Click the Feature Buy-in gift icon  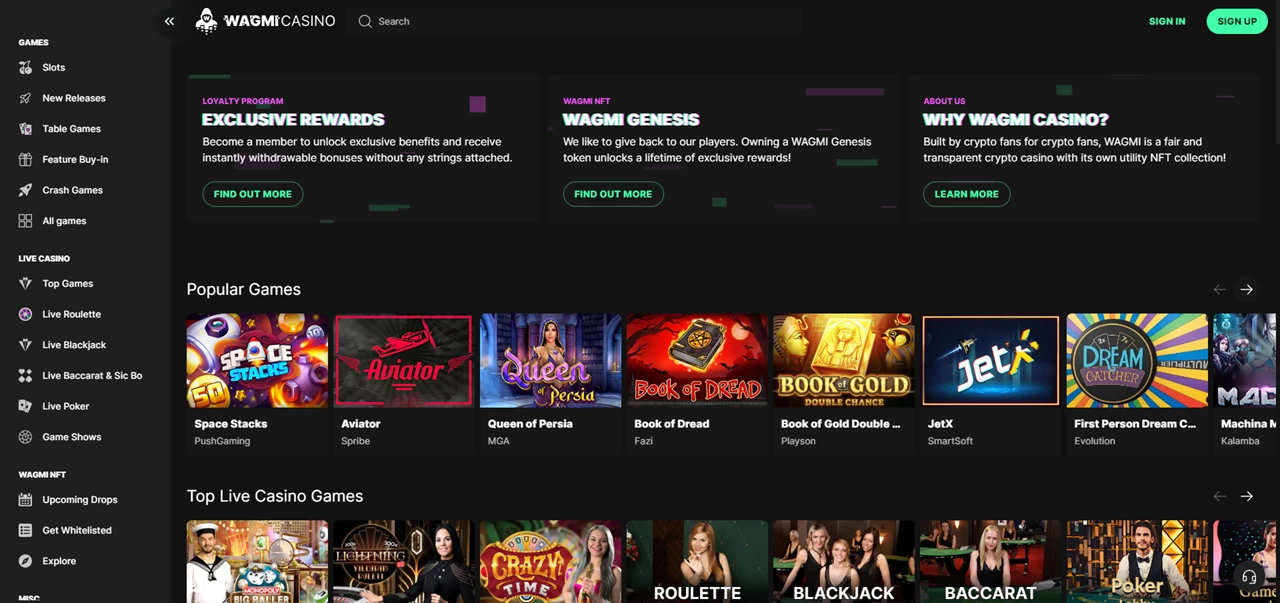click(x=25, y=159)
